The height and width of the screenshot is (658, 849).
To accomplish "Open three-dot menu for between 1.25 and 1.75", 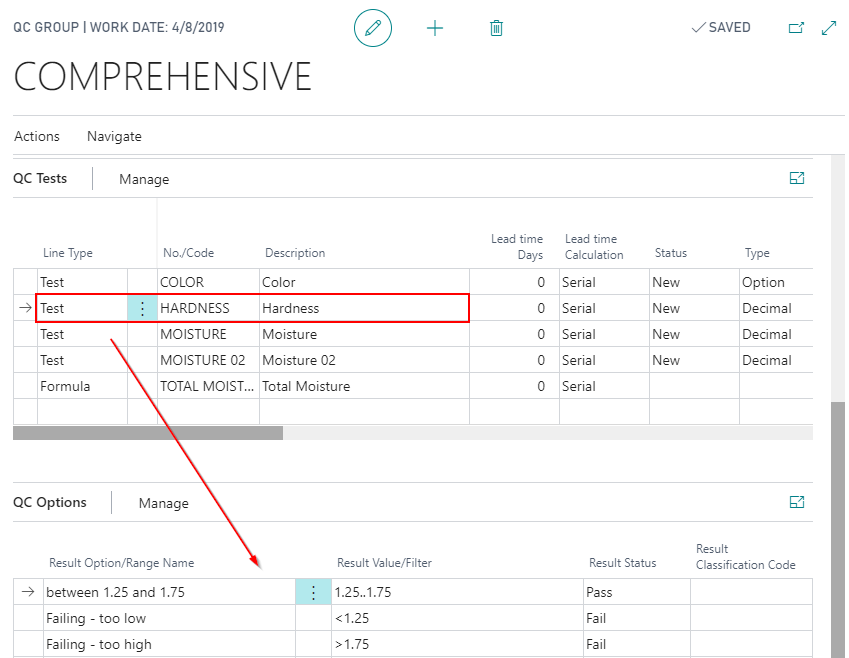I will coord(313,593).
